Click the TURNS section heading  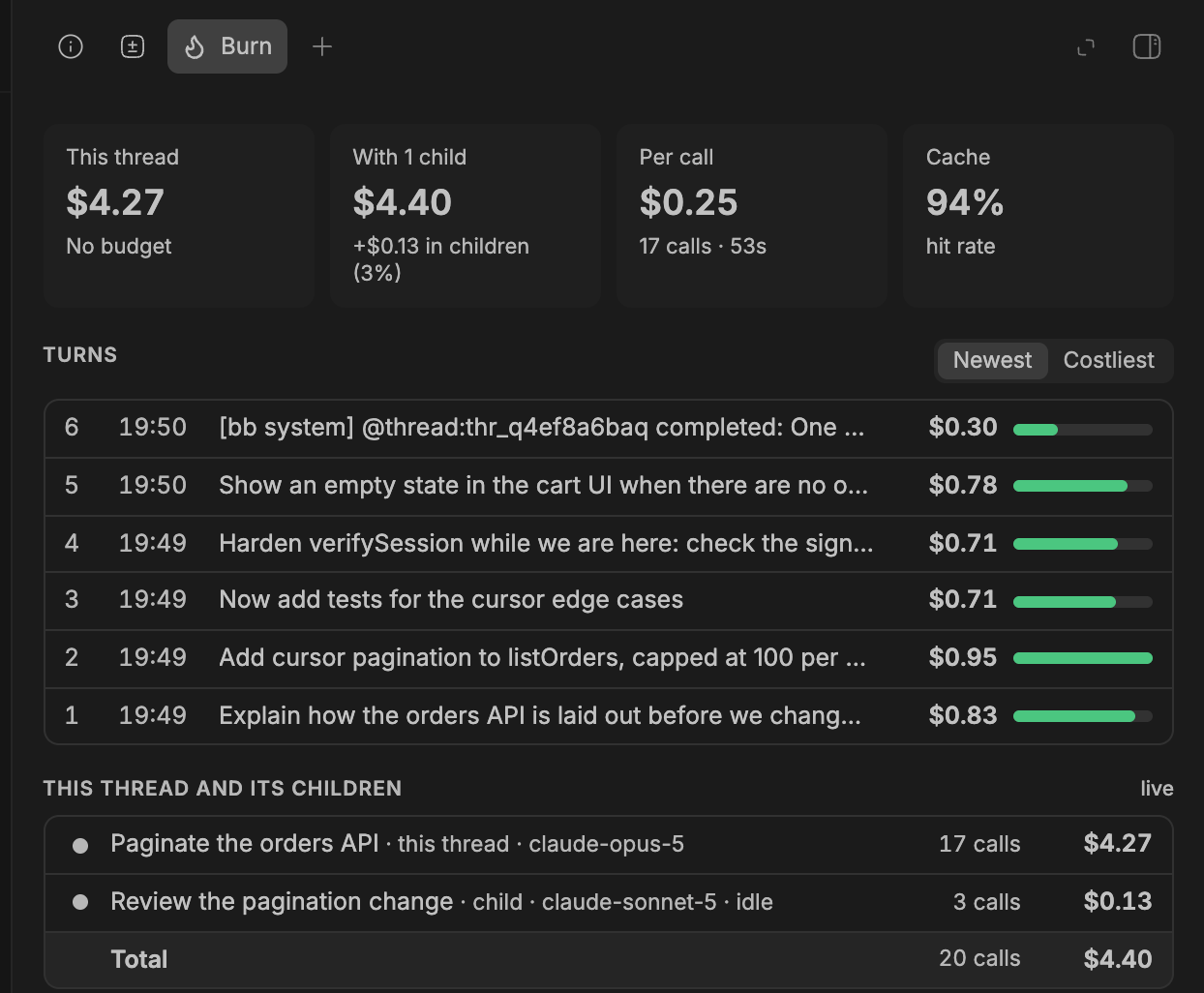[x=80, y=355]
